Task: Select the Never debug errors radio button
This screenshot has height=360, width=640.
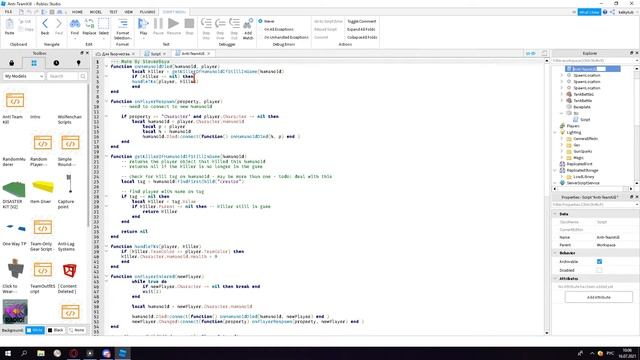Action: (x=260, y=21)
